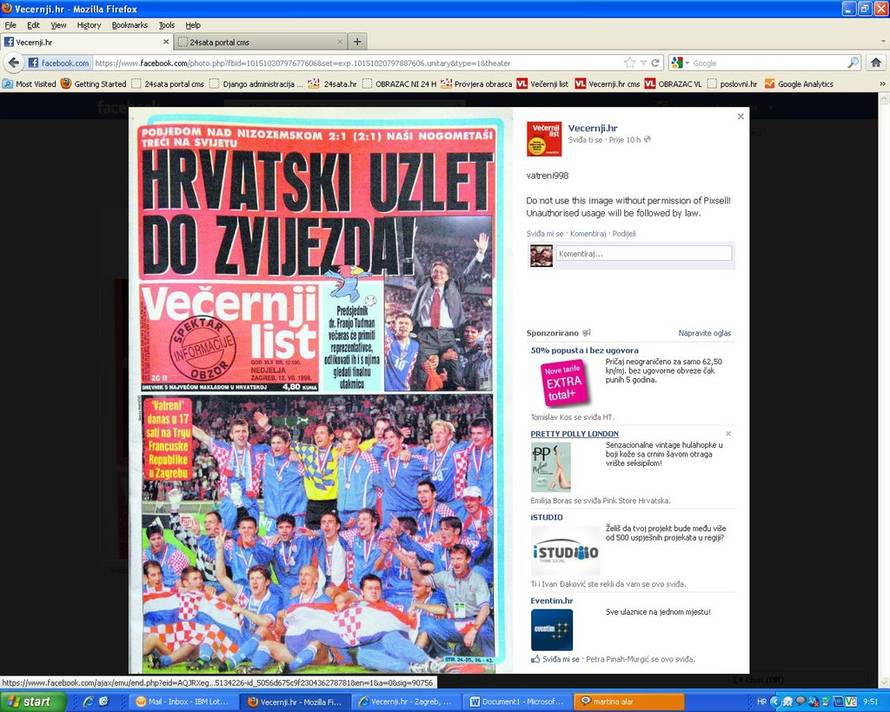Click the Napravite oglas link

(x=704, y=333)
